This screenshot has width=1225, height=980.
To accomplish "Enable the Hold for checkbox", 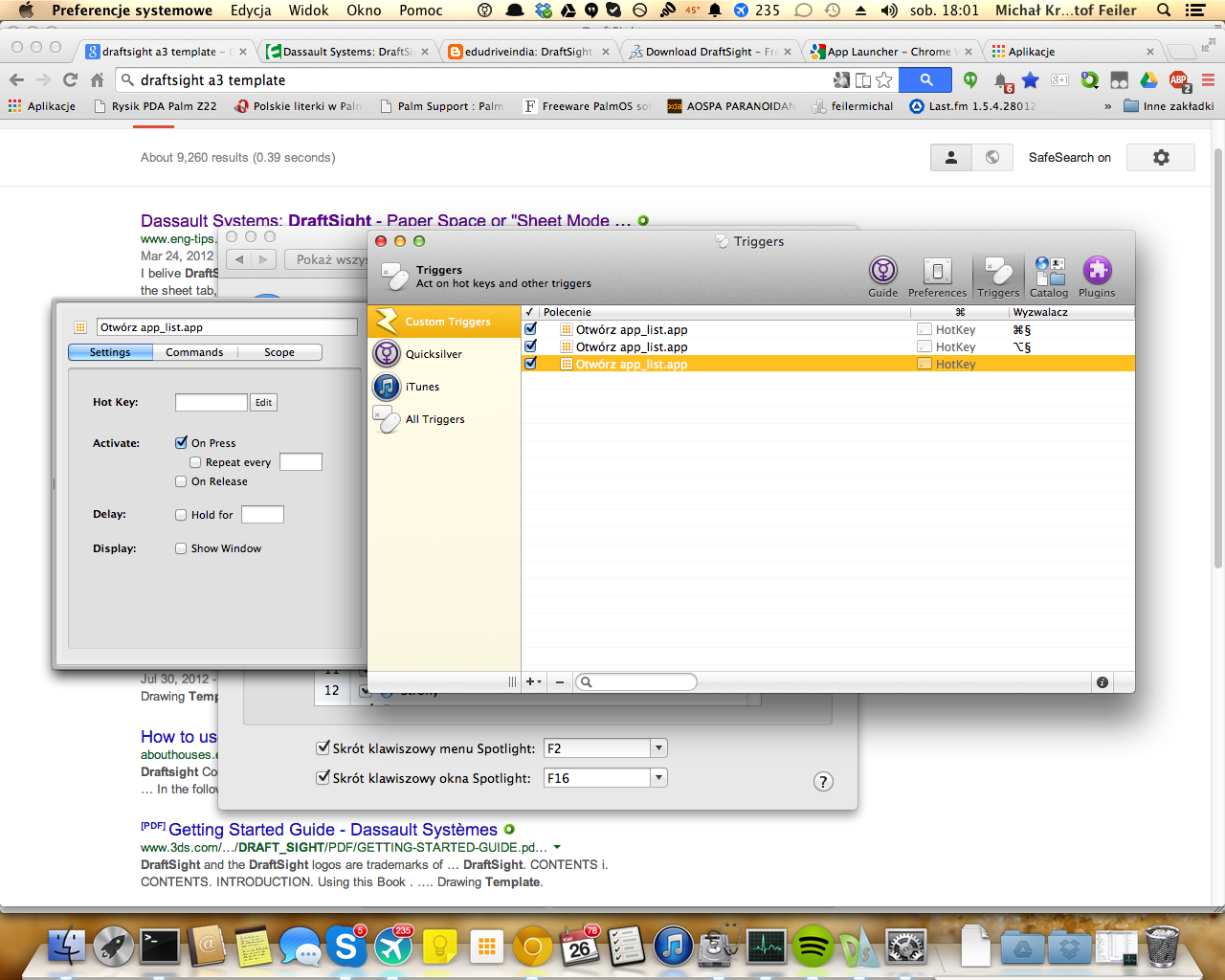I will point(181,515).
